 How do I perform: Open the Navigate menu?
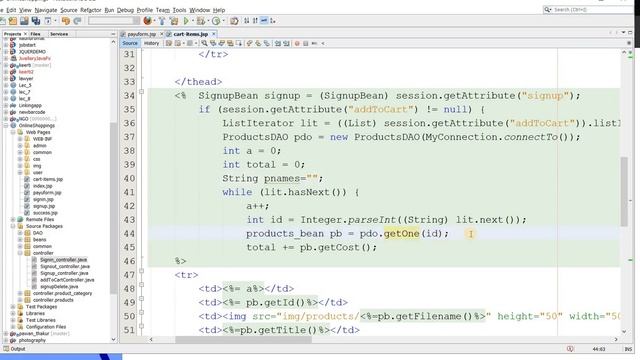[46, 10]
